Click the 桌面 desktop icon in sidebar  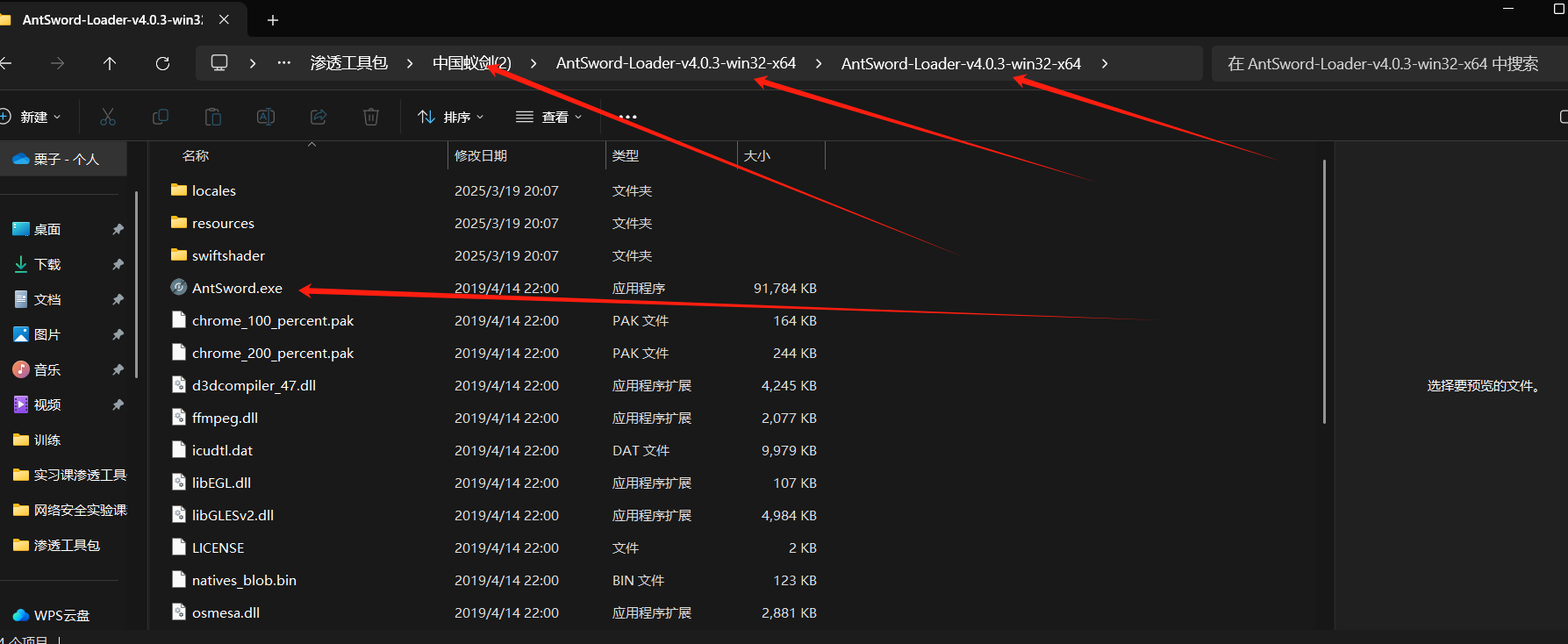21,229
